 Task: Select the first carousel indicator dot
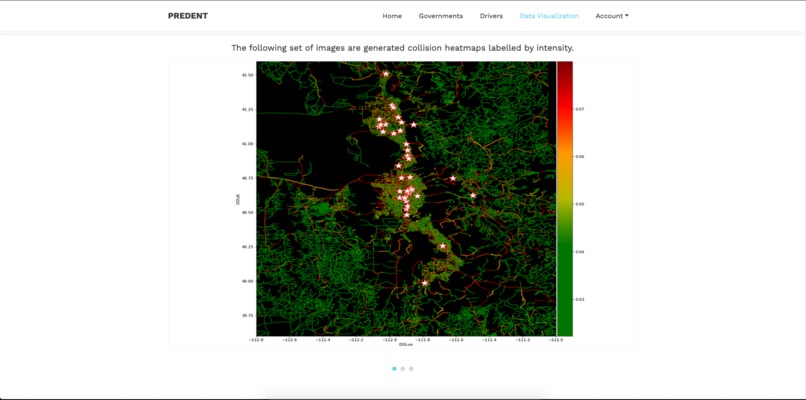[x=394, y=369]
